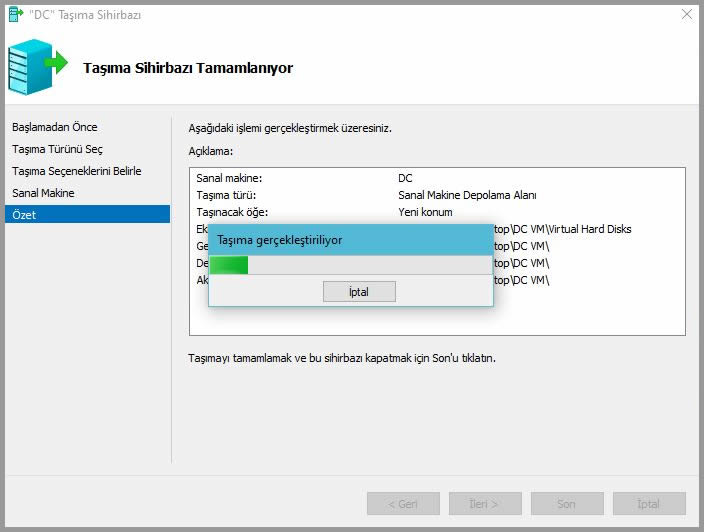Select the Sanal Makine step

click(x=43, y=193)
